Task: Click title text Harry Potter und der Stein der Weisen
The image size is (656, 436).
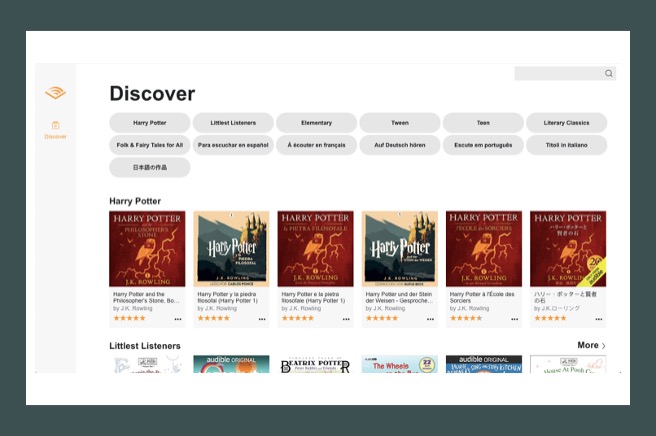Action: pyautogui.click(x=399, y=298)
